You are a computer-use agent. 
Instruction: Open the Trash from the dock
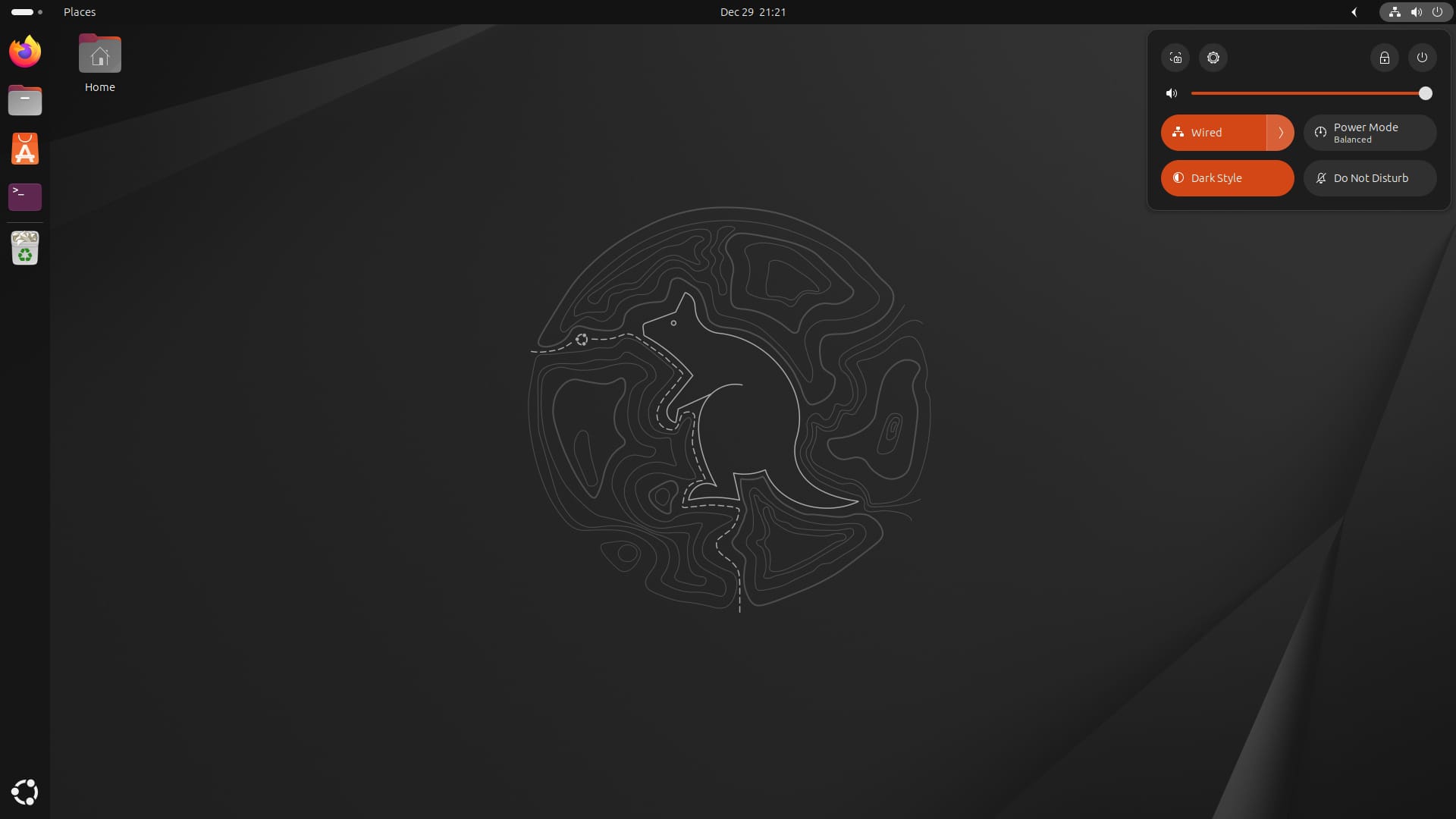[x=25, y=249]
